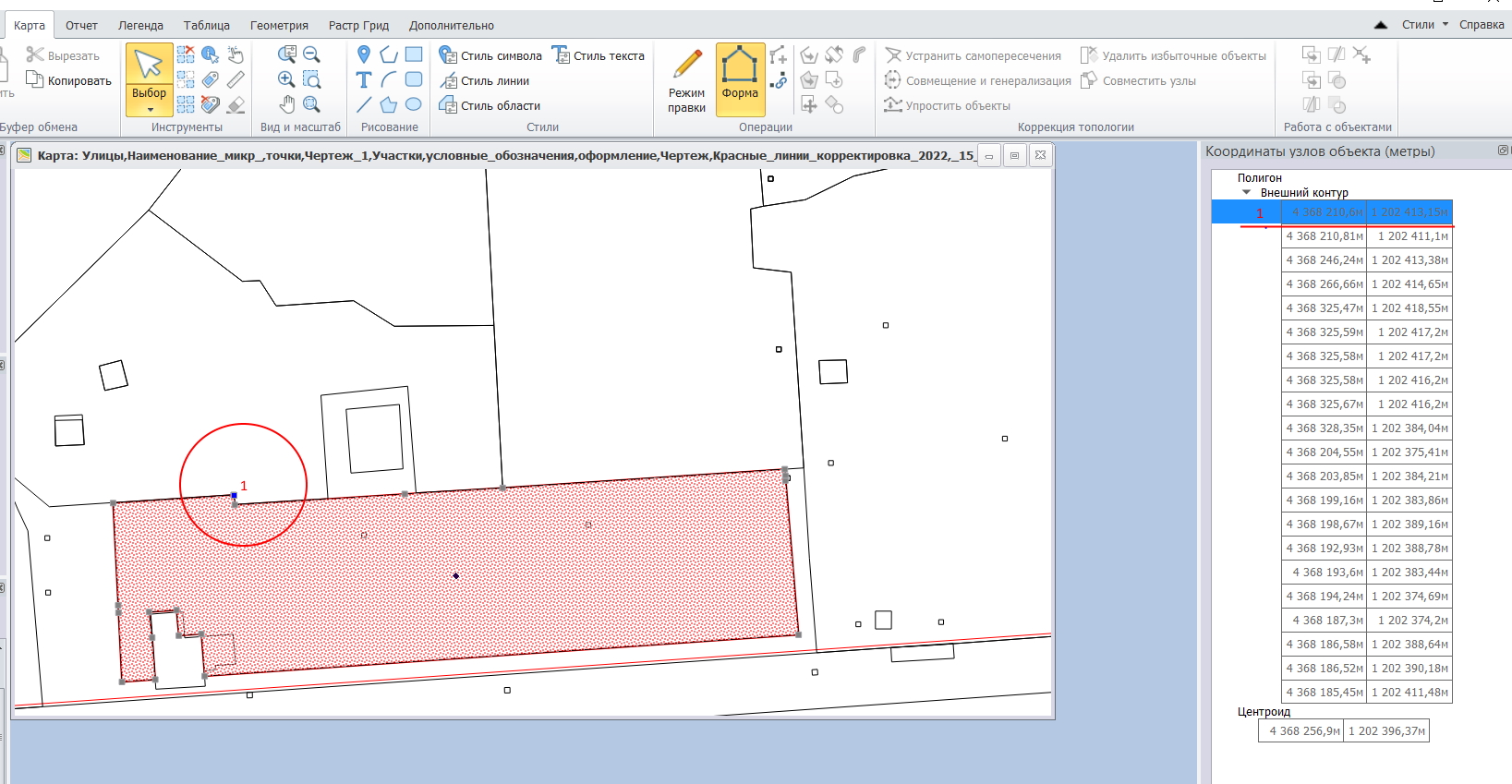This screenshot has height=784, width=1512.
Task: Click the Стиль области button
Action: click(490, 106)
